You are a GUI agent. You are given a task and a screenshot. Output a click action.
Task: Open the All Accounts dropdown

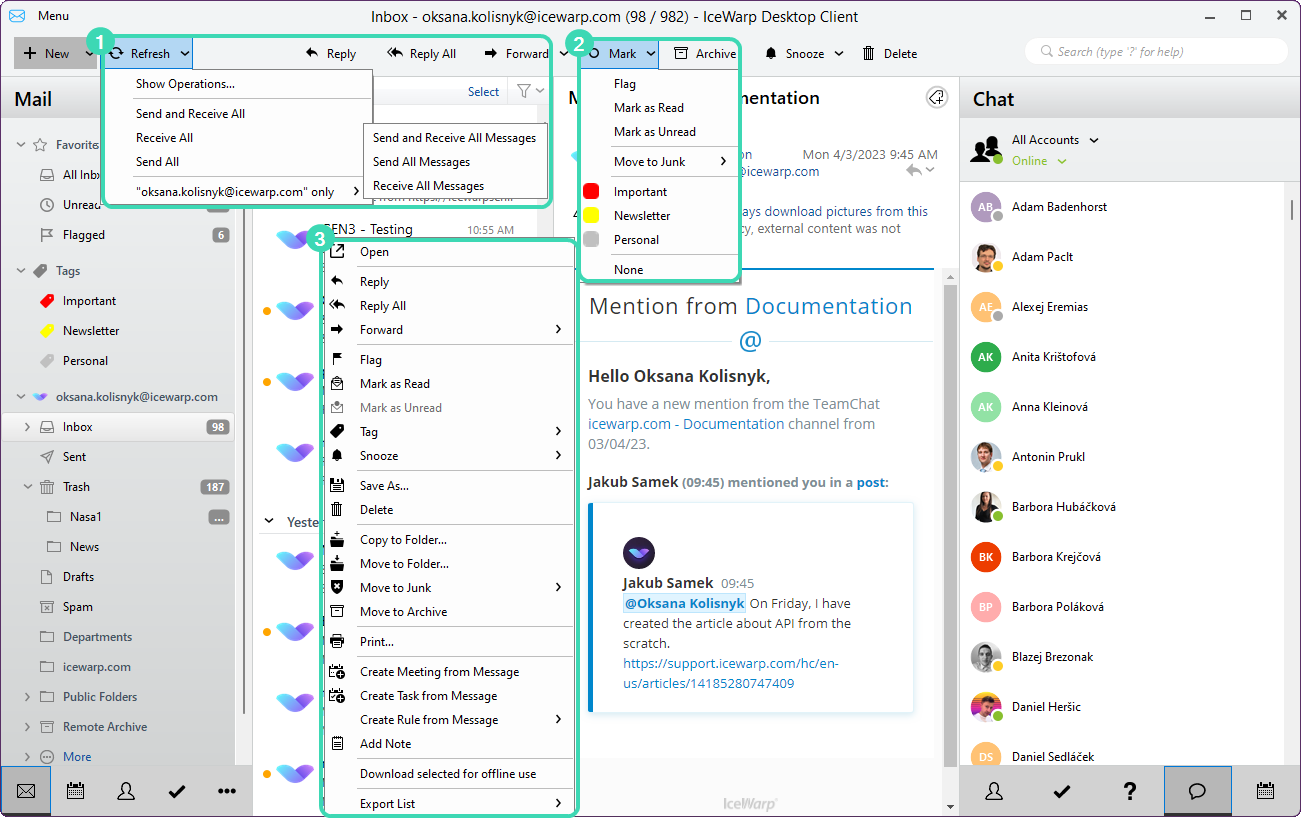click(x=1055, y=140)
